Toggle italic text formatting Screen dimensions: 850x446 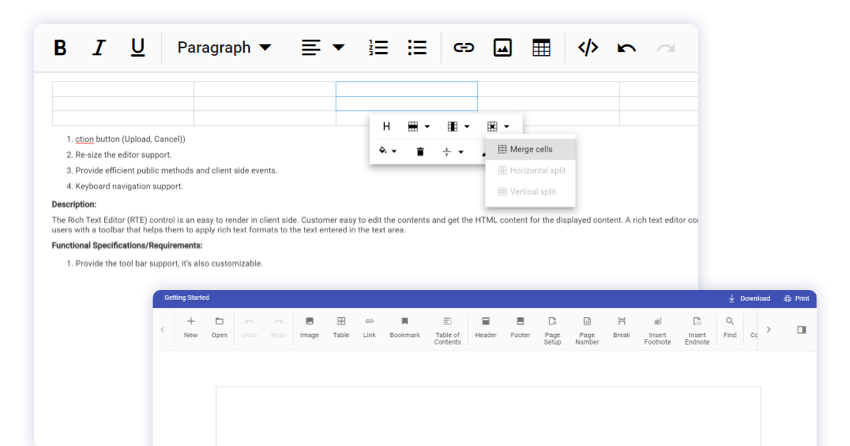pos(99,48)
